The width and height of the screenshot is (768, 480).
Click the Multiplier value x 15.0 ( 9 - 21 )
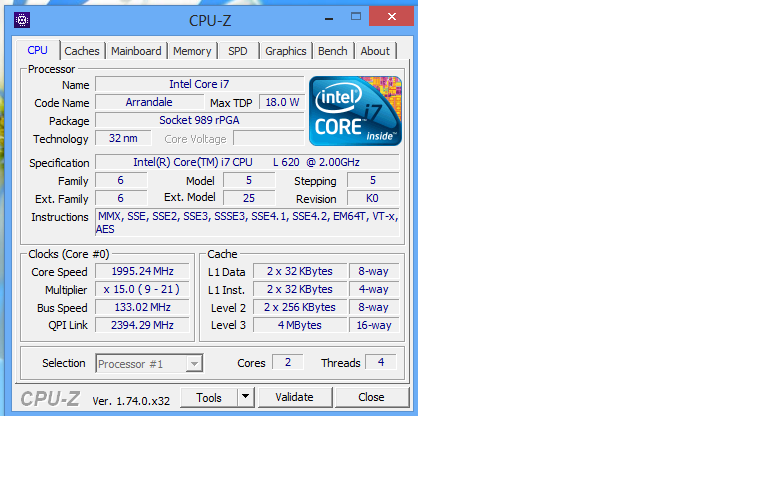[142, 289]
